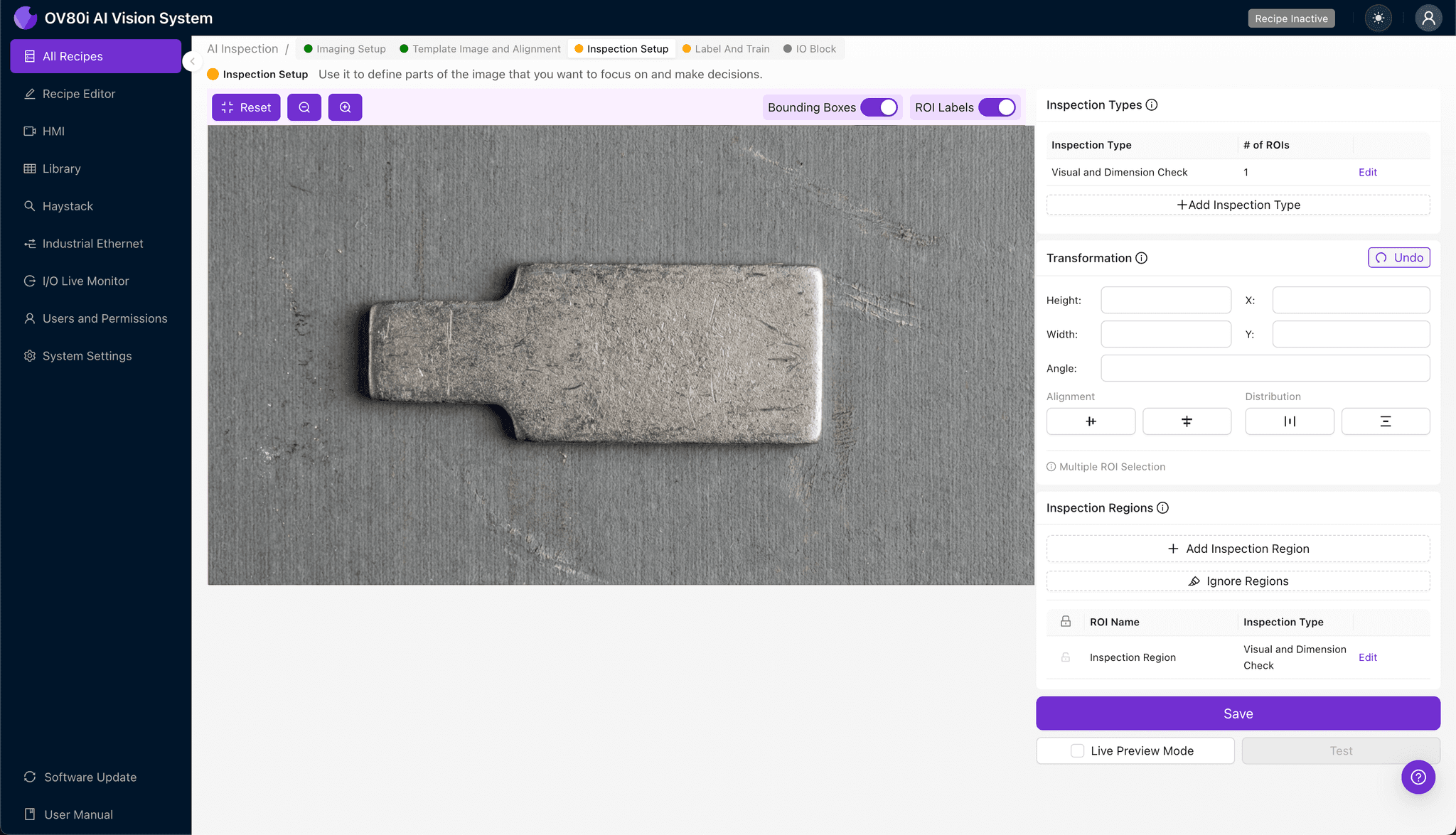Expand Add Inspection Type row
Screen dimensions: 1456x835
pos(1238,205)
